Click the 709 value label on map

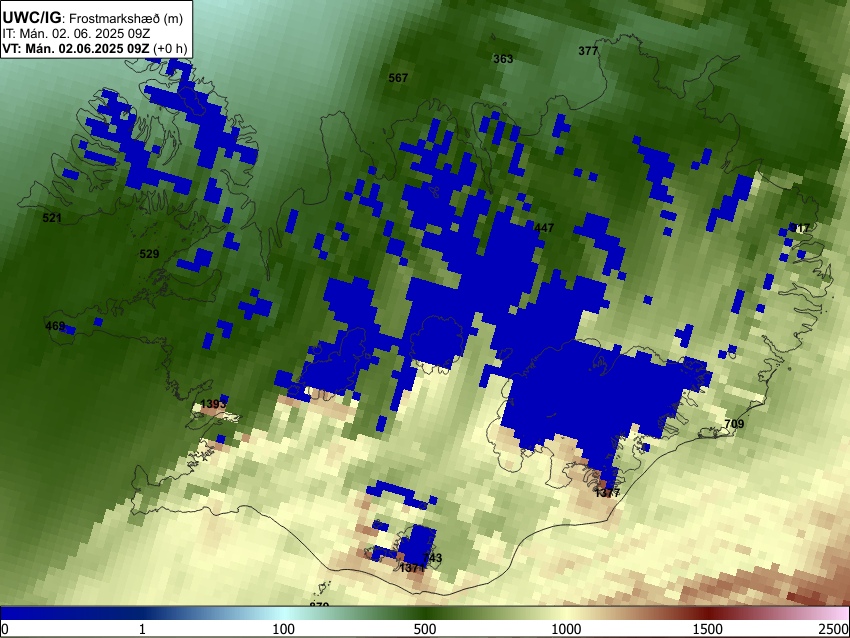tap(734, 424)
